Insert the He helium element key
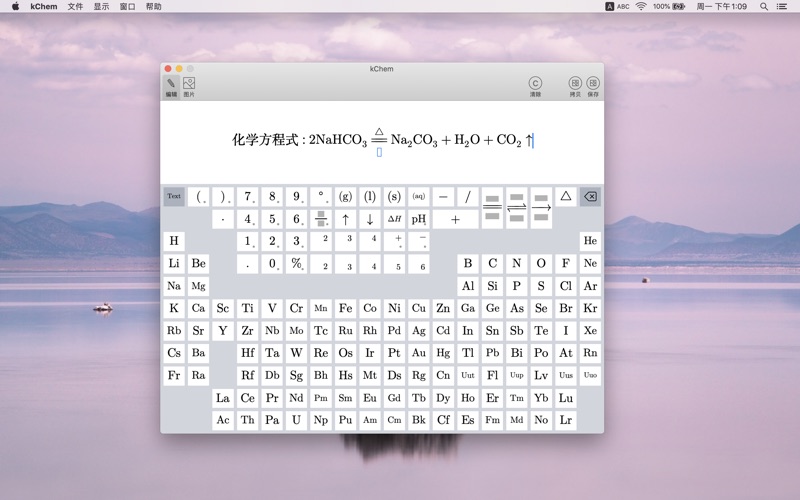The width and height of the screenshot is (800, 500). (x=590, y=241)
